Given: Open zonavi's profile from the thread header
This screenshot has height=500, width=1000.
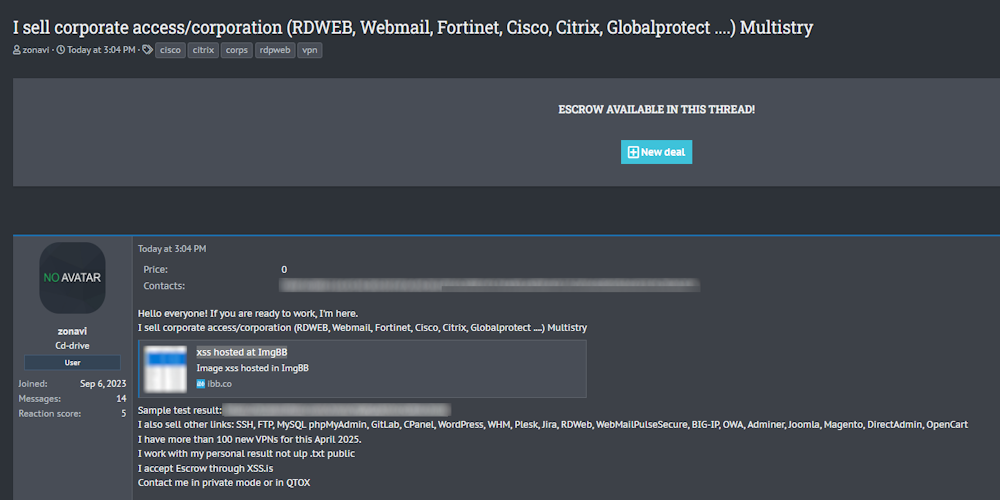Looking at the screenshot, I should pos(36,50).
